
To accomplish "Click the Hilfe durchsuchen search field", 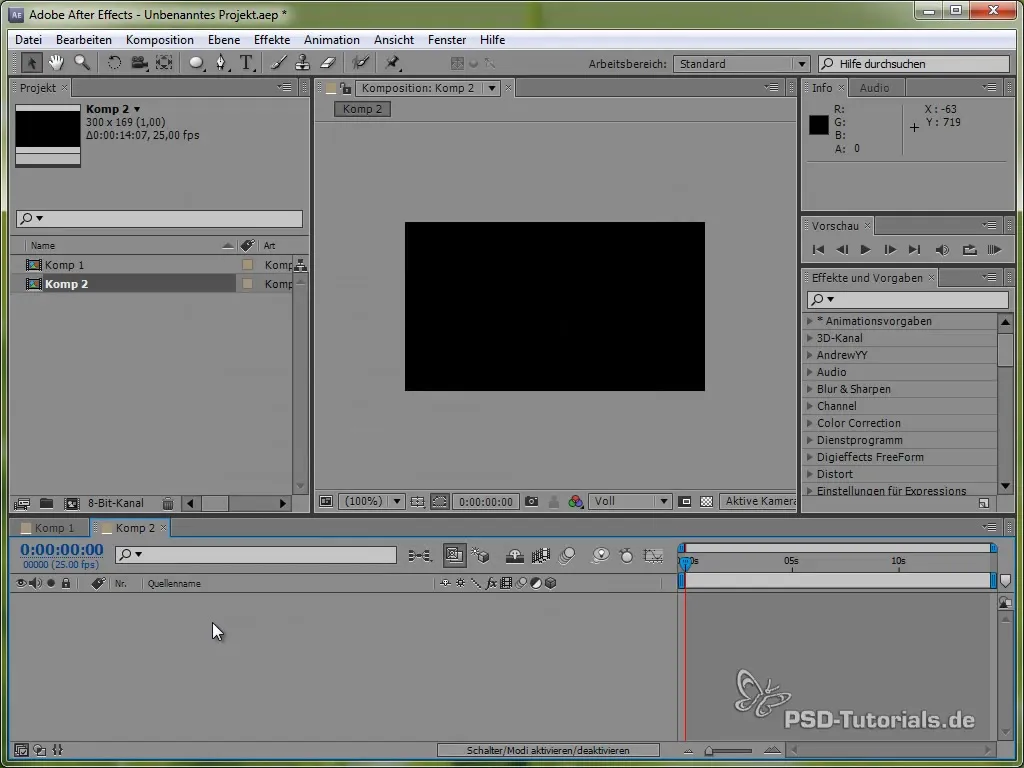I will pos(914,64).
